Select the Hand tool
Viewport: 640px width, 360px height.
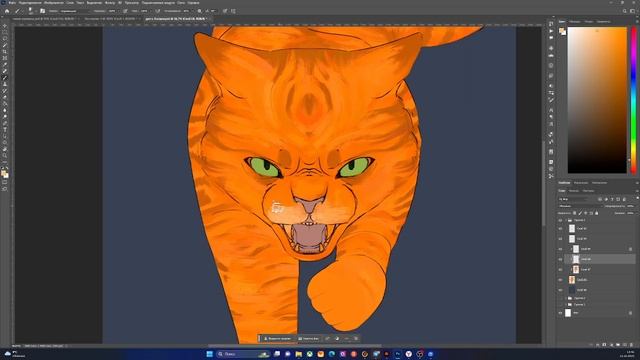[5, 149]
